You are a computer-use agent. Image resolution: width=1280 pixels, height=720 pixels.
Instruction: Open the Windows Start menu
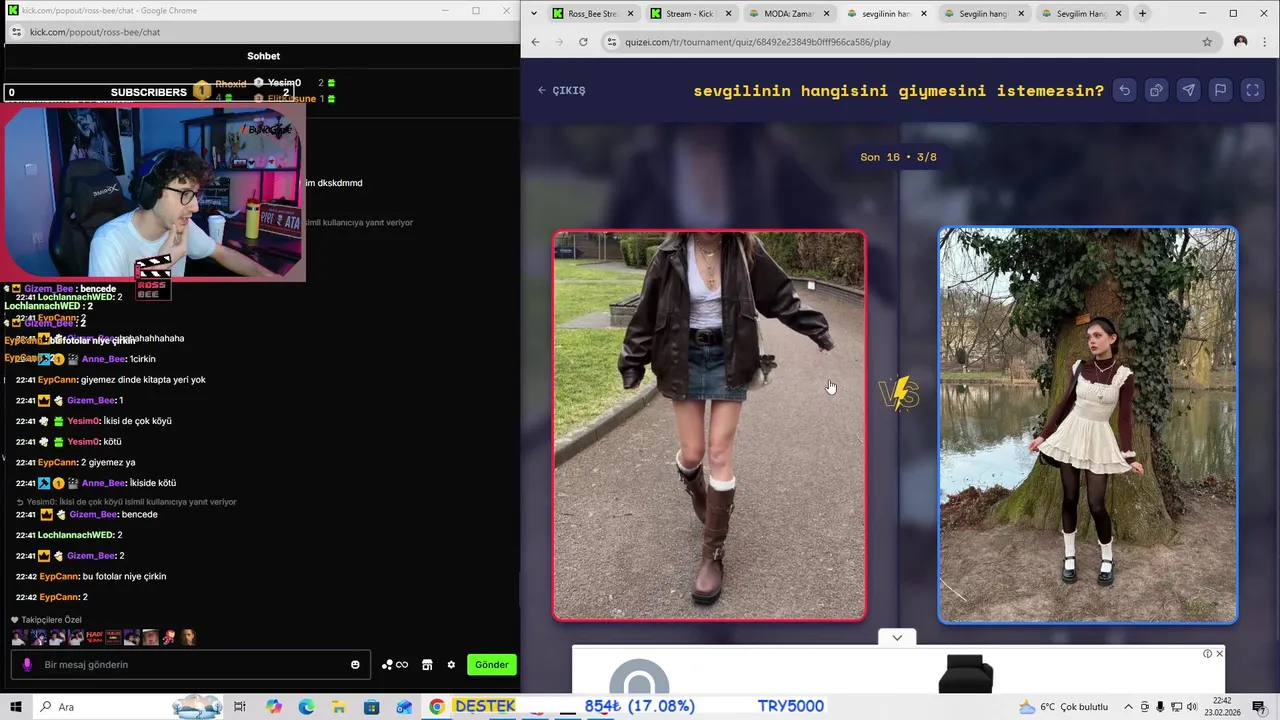(16, 707)
